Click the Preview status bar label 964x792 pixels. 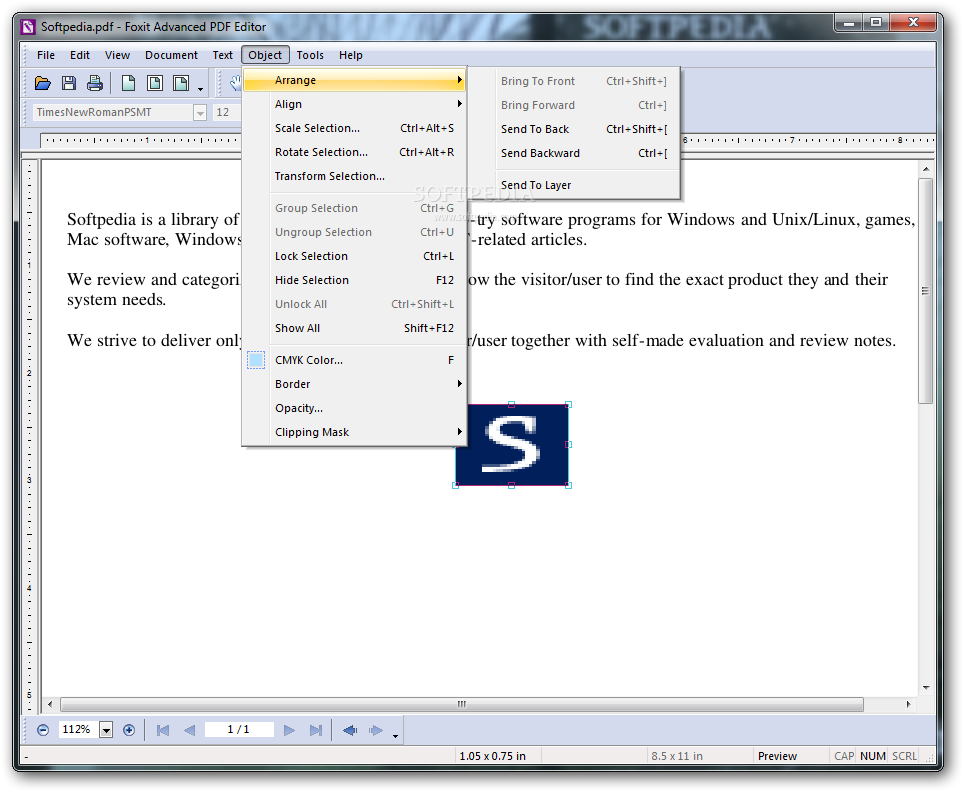pos(777,756)
